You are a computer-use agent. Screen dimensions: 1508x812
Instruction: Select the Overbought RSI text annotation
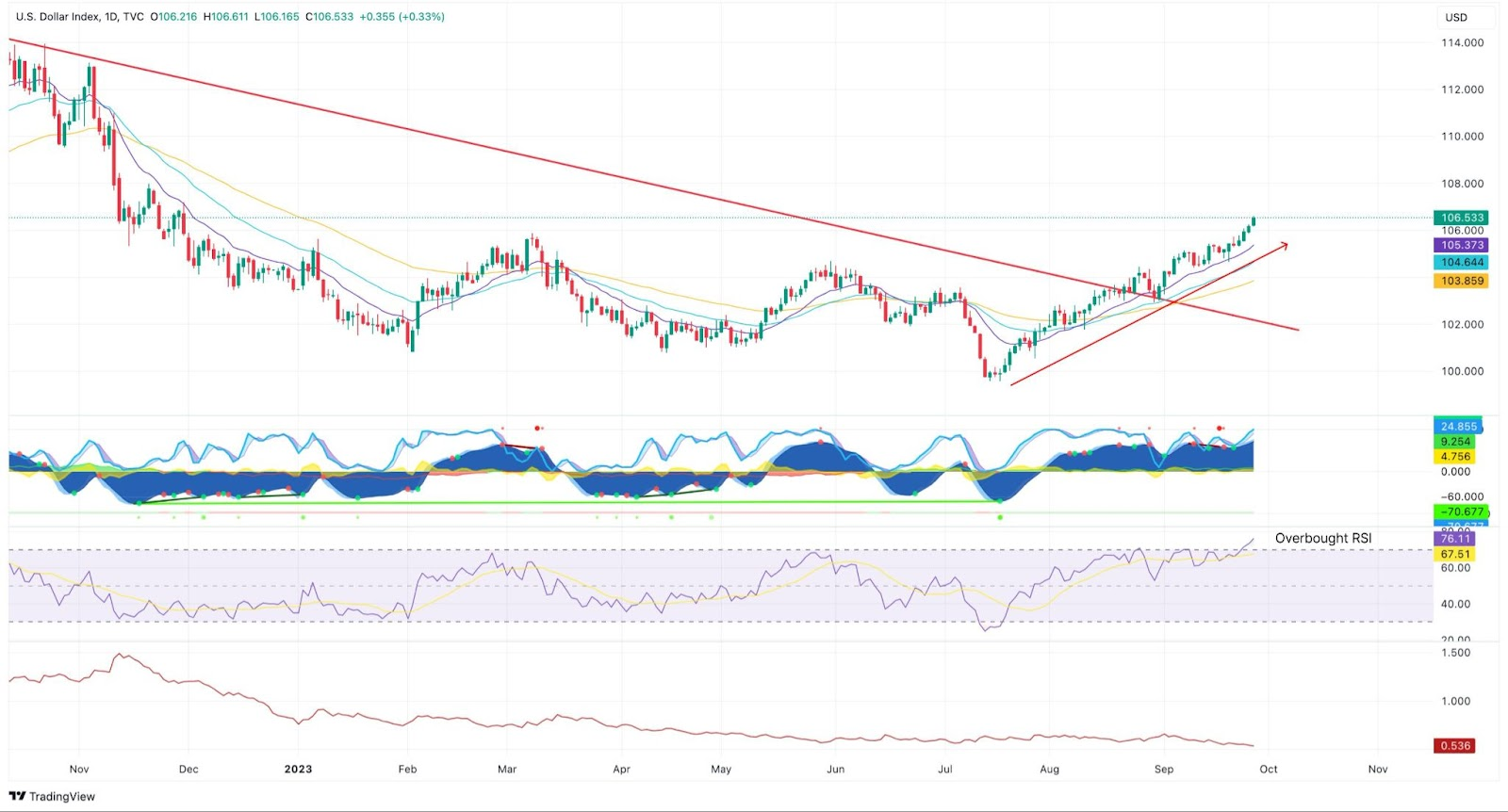click(1323, 538)
